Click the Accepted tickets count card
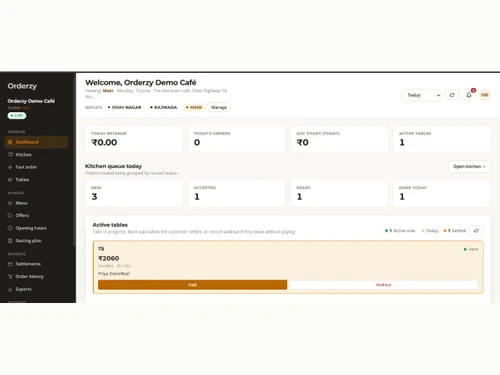 pyautogui.click(x=237, y=193)
